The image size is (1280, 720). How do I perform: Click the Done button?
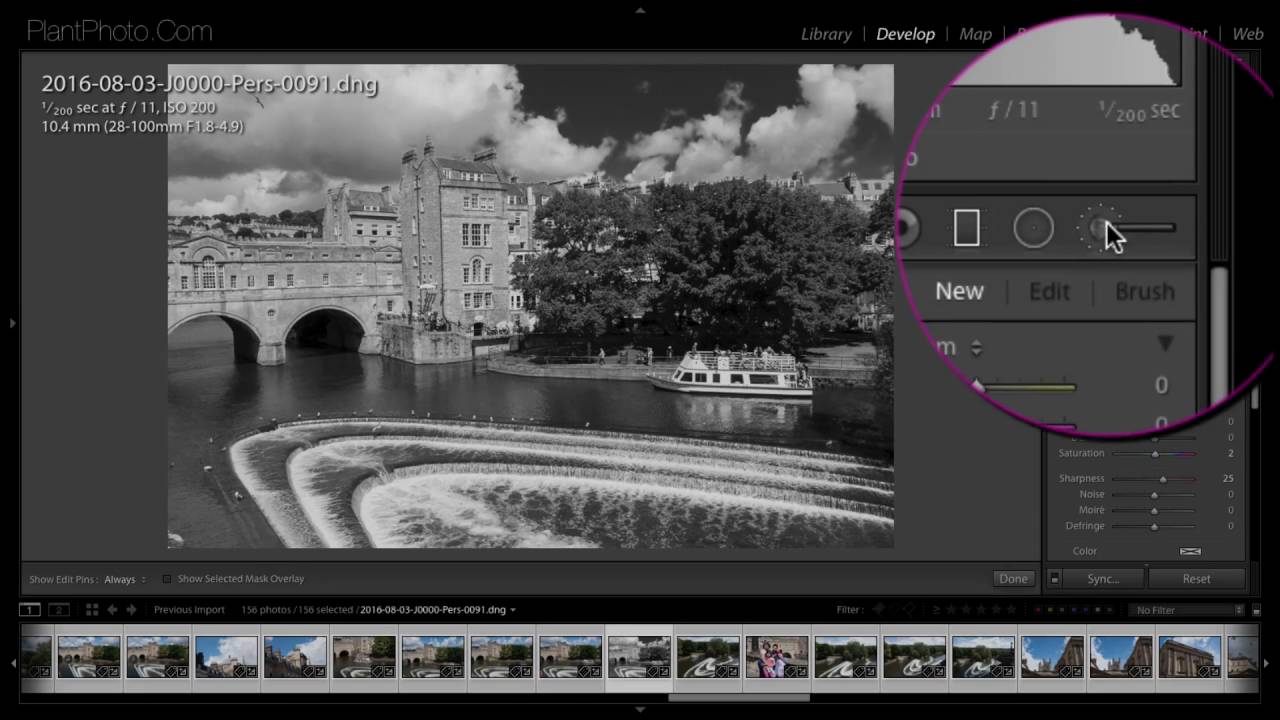[1013, 579]
